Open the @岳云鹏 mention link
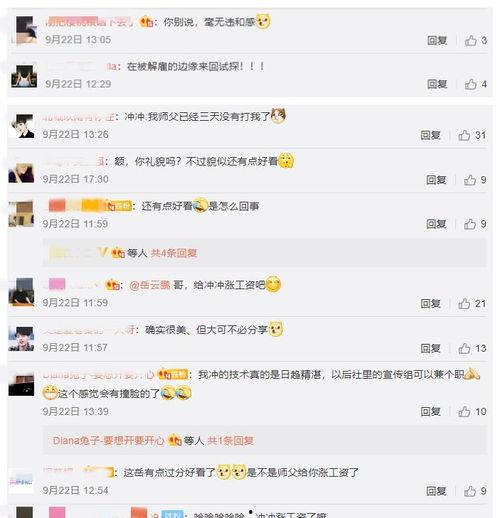500x518 pixels. coord(150,285)
